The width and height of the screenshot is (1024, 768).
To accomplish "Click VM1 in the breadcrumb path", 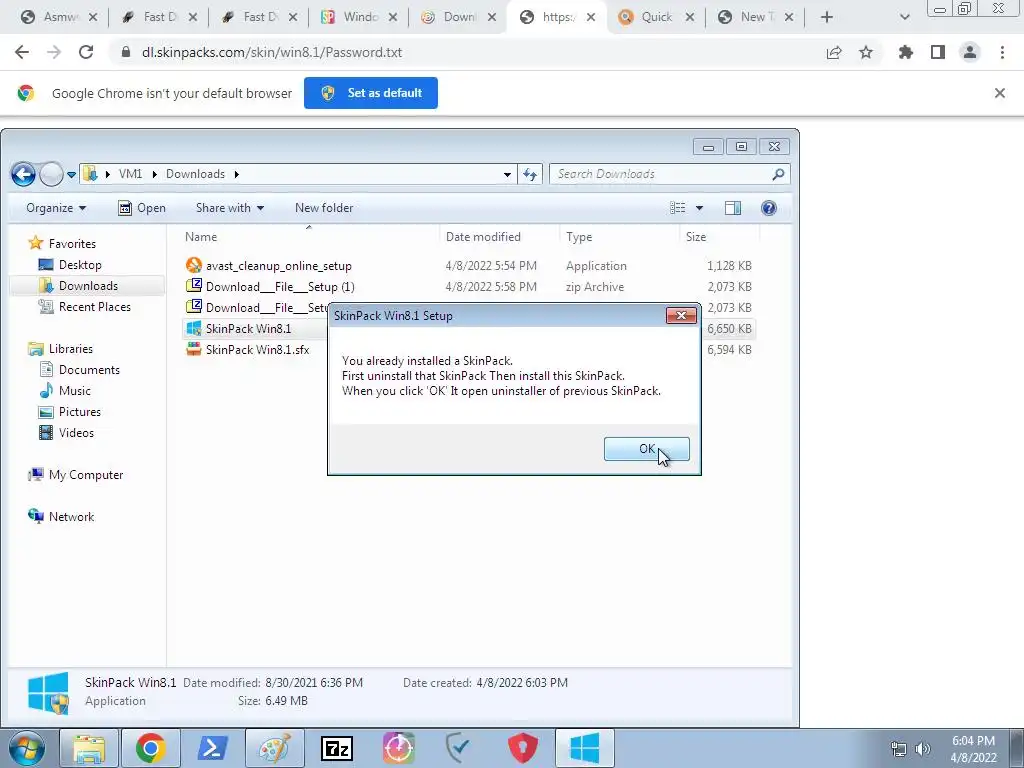I will [x=130, y=174].
